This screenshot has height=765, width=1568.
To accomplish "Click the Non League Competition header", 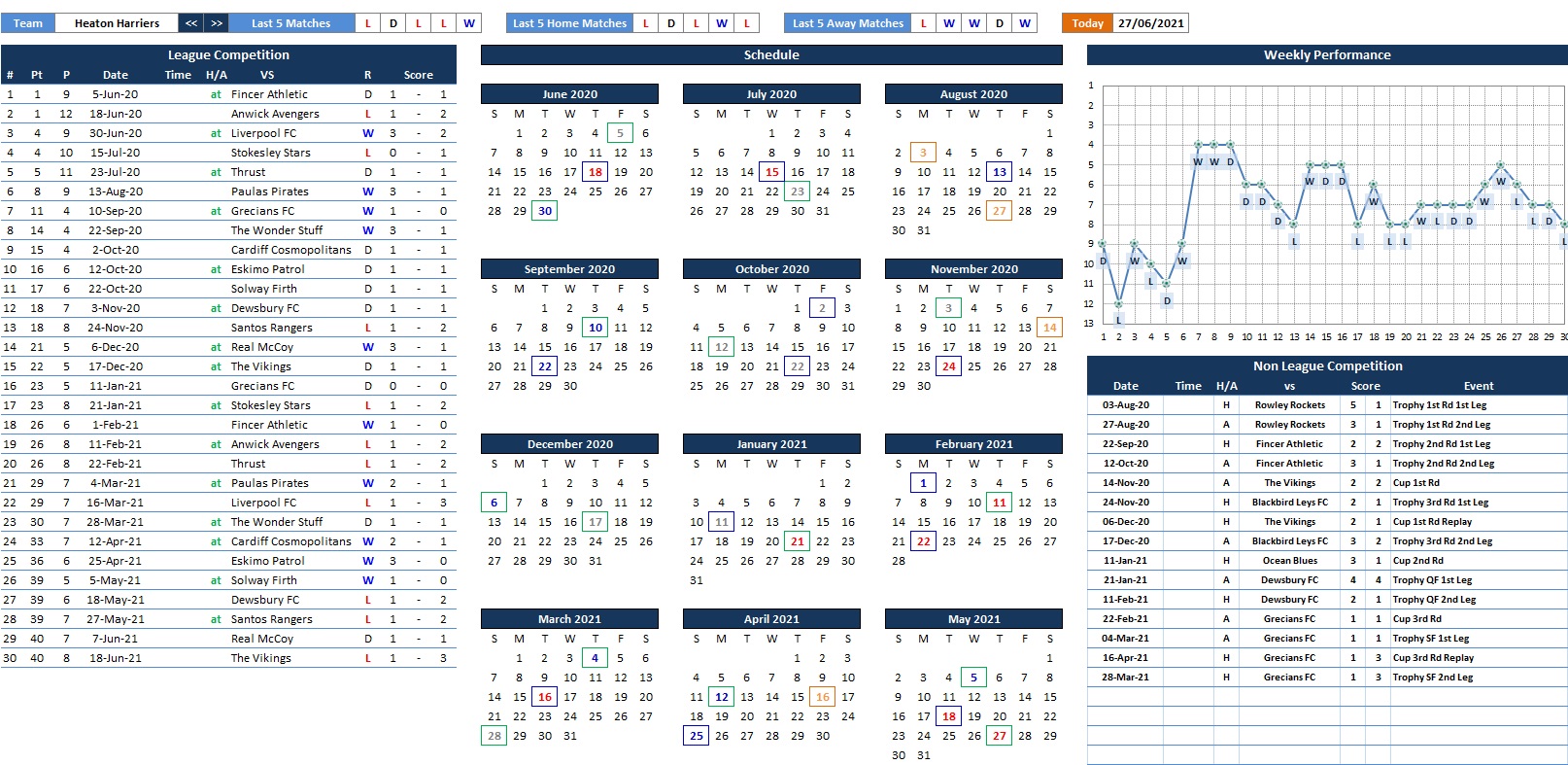I will [x=1326, y=366].
